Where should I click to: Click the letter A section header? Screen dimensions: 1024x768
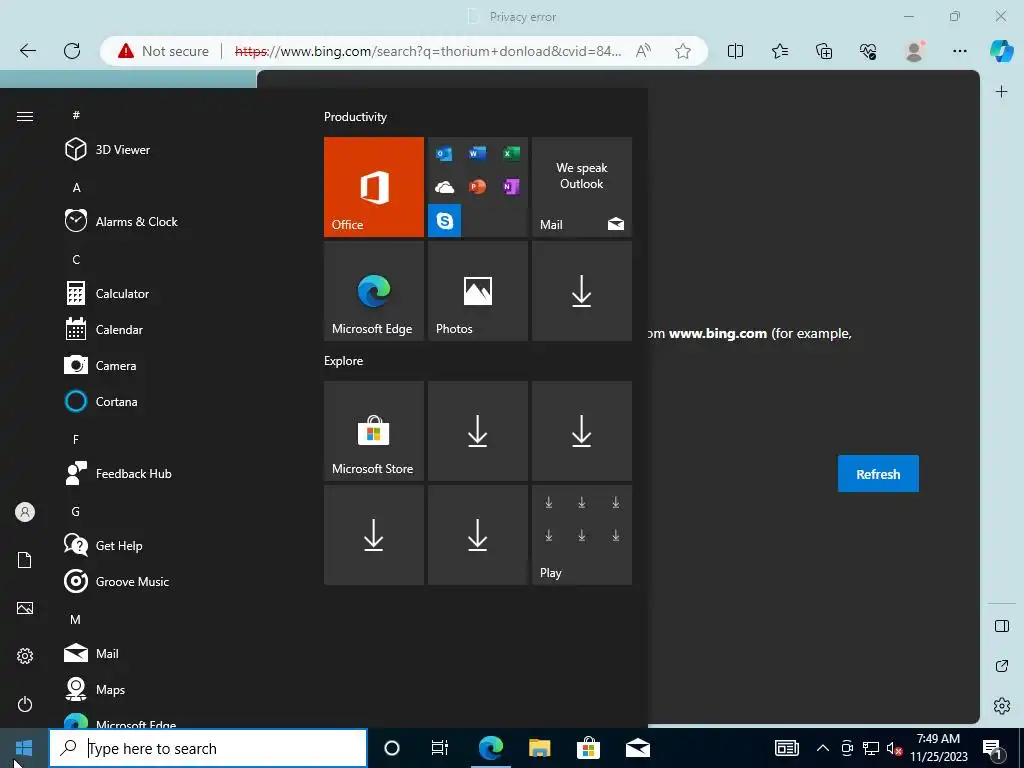pyautogui.click(x=76, y=187)
